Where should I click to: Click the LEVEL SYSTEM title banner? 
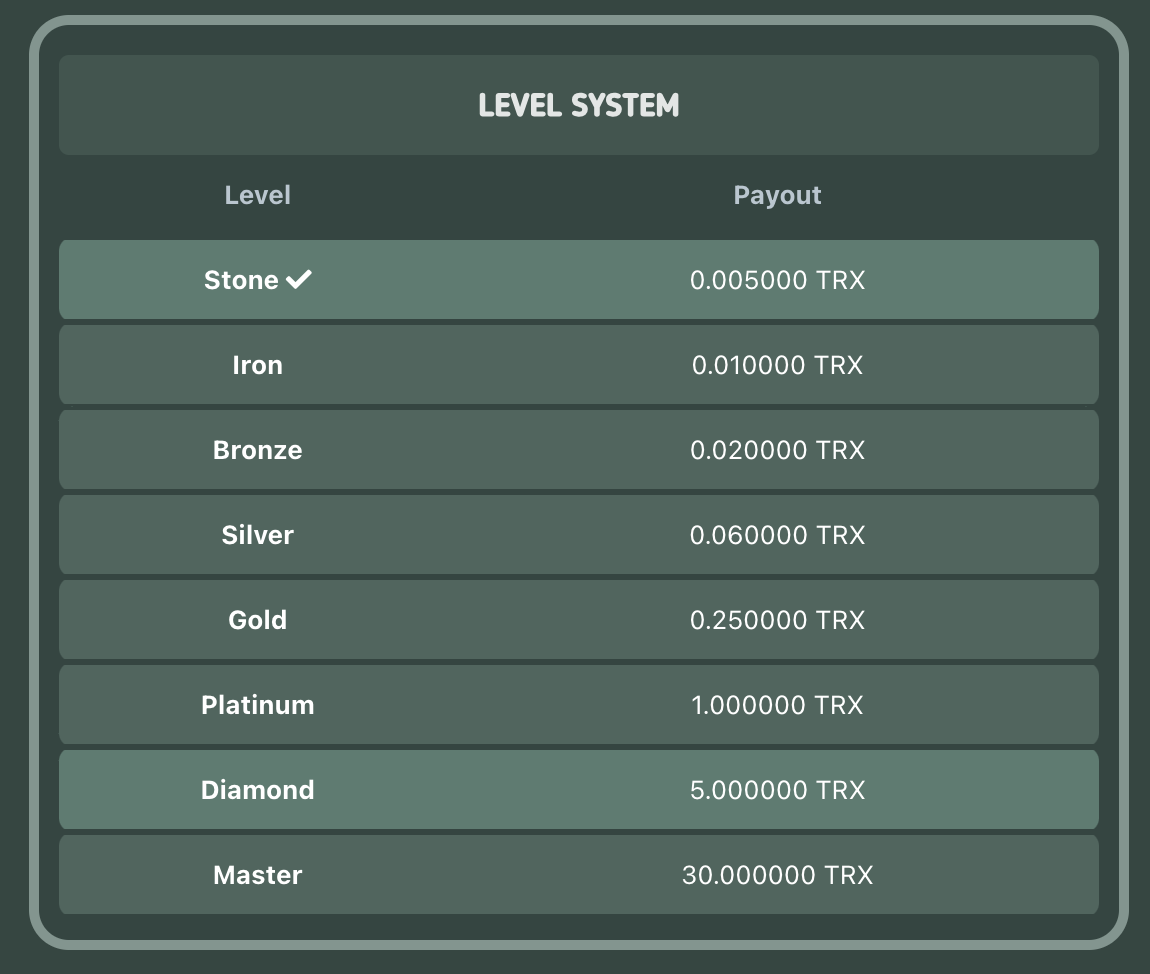(579, 105)
